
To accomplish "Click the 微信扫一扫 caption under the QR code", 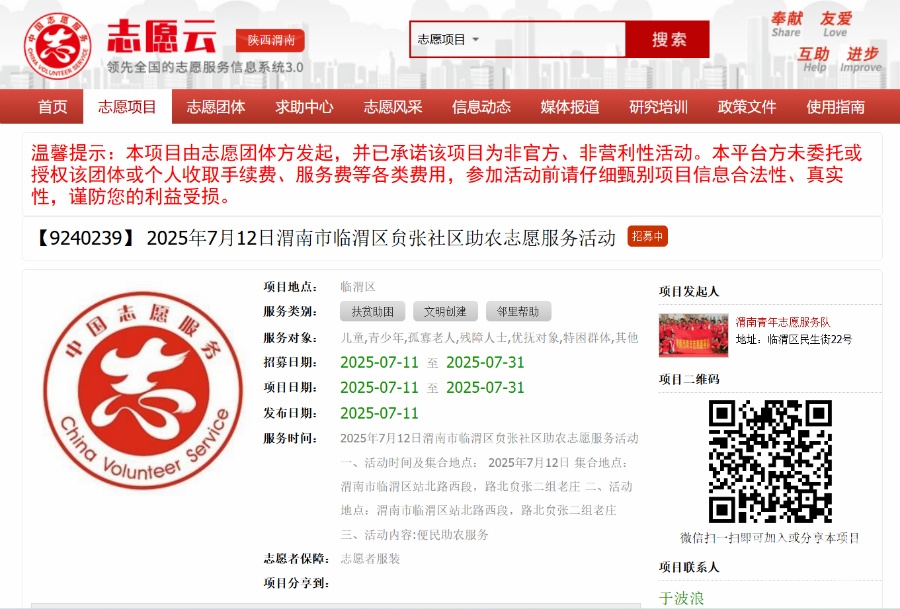I will (x=770, y=538).
